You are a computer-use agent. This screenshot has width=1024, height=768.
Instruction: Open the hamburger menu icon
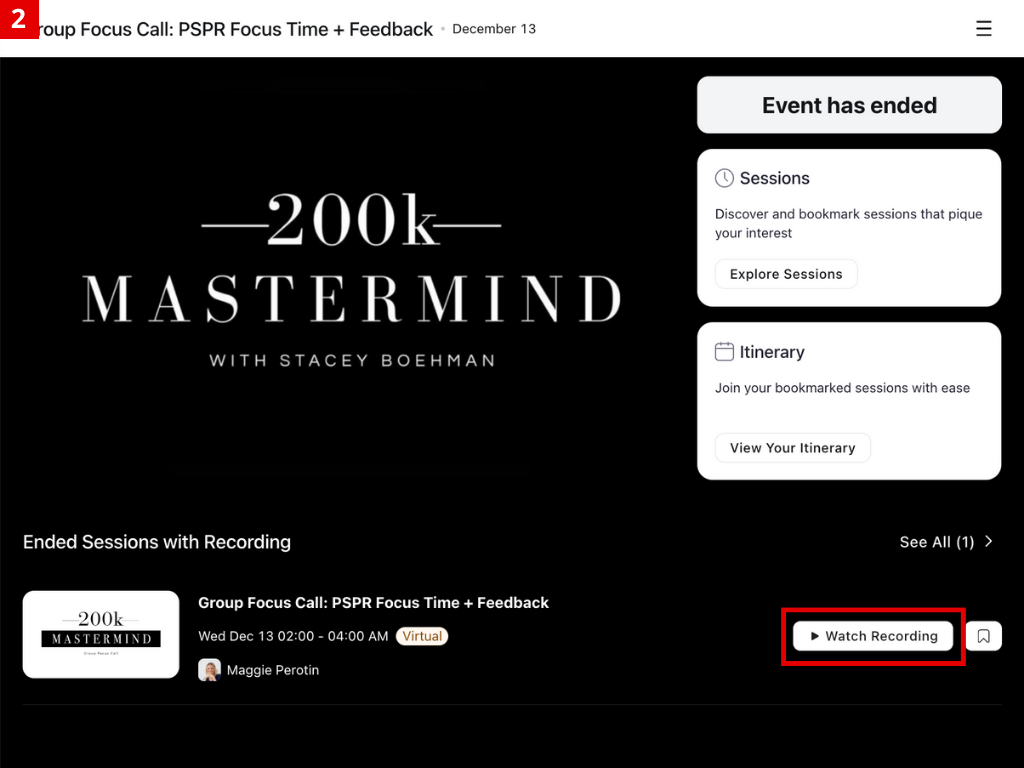[984, 29]
